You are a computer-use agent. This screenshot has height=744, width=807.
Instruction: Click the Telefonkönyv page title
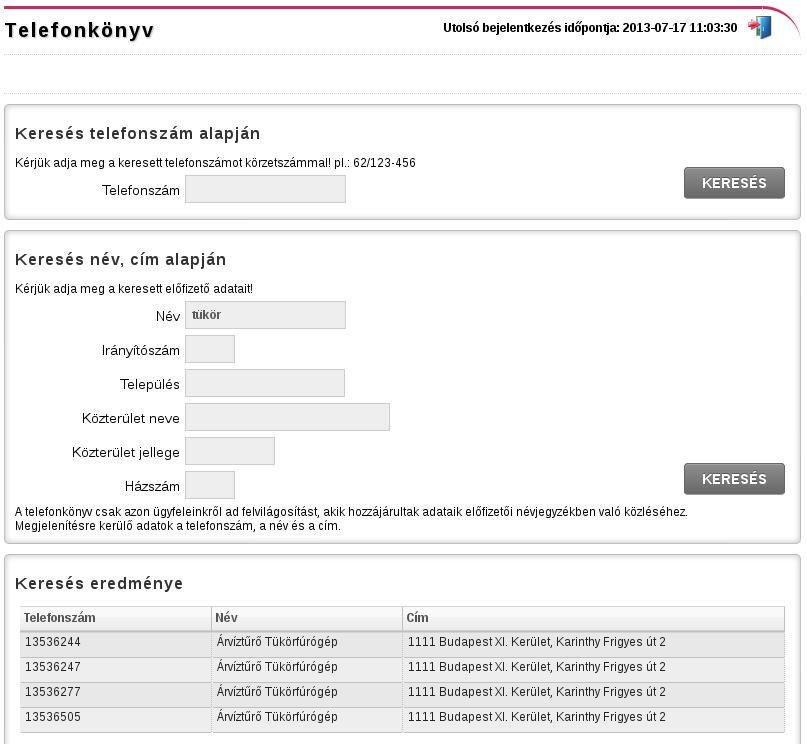click(x=79, y=30)
